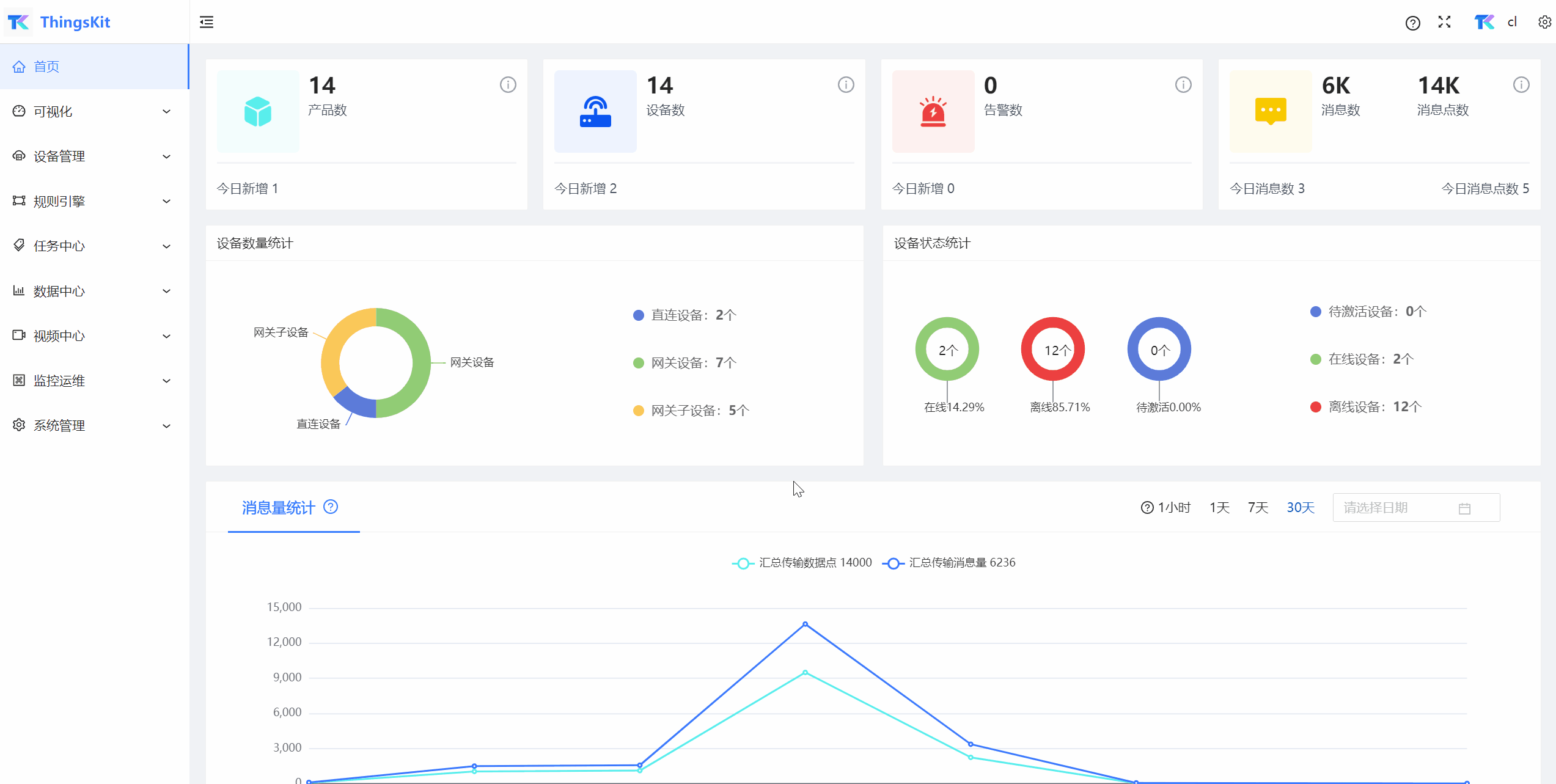Open the help question mark icon in header
The height and width of the screenshot is (784, 1556).
(1412, 23)
